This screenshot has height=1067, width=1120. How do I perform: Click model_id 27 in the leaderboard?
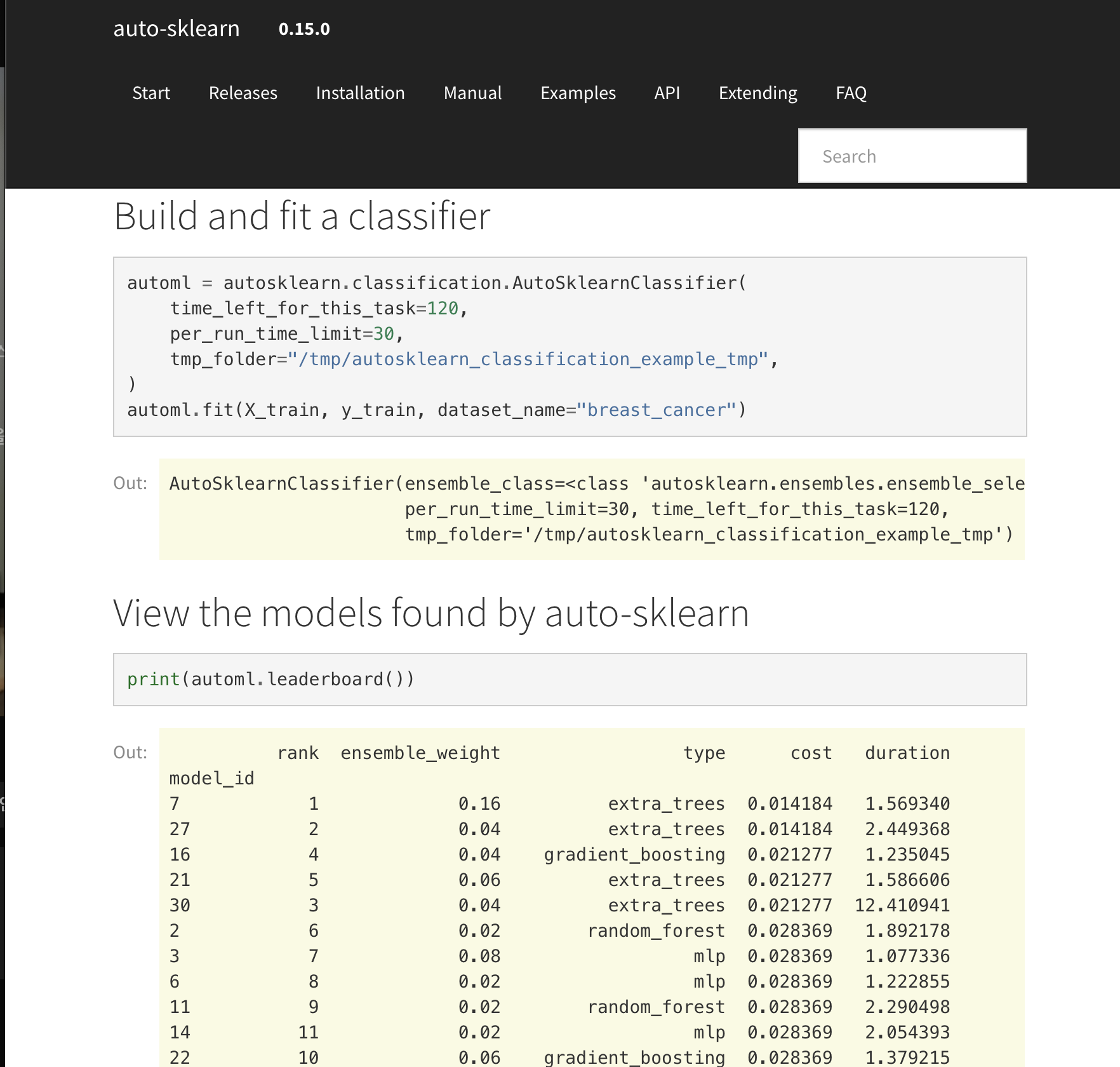click(x=180, y=829)
